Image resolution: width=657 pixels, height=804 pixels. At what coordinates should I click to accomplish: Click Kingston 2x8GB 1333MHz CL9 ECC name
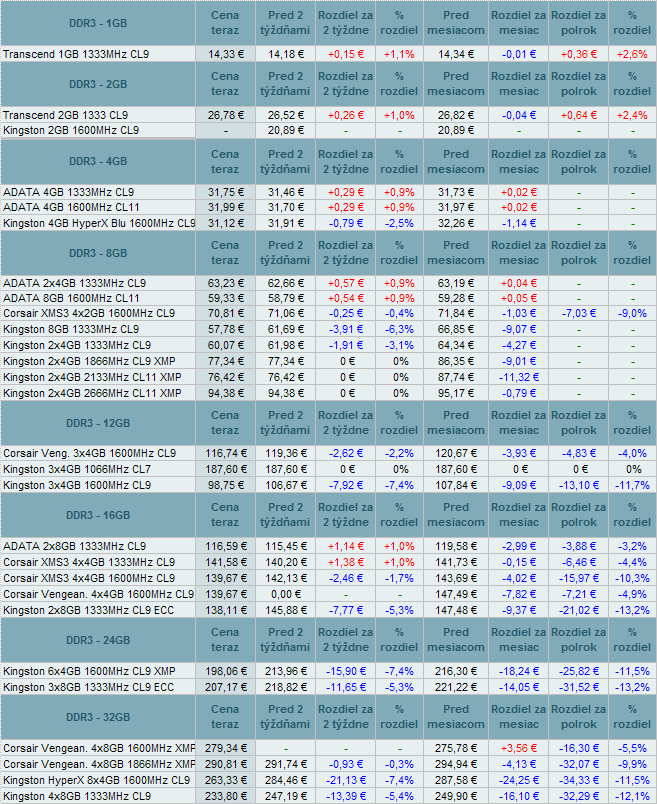click(89, 610)
